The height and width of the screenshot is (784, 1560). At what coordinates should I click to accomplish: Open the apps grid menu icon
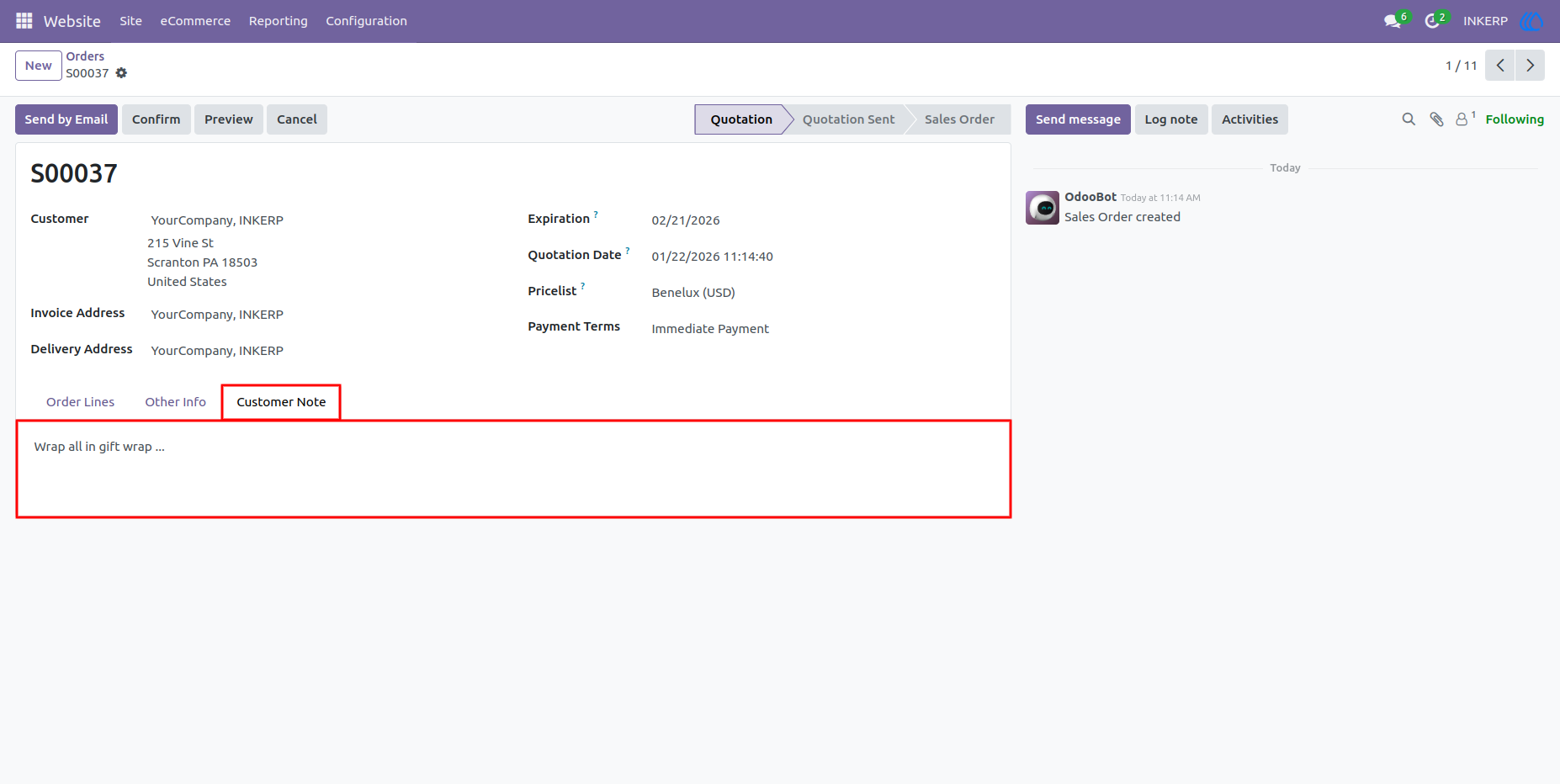point(24,20)
